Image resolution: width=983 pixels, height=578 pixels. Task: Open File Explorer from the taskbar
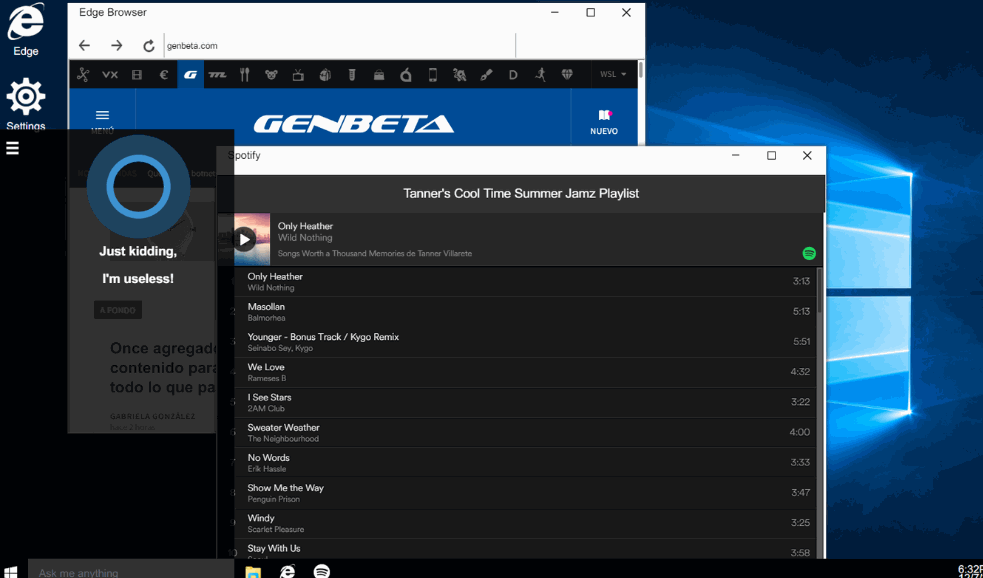(253, 572)
